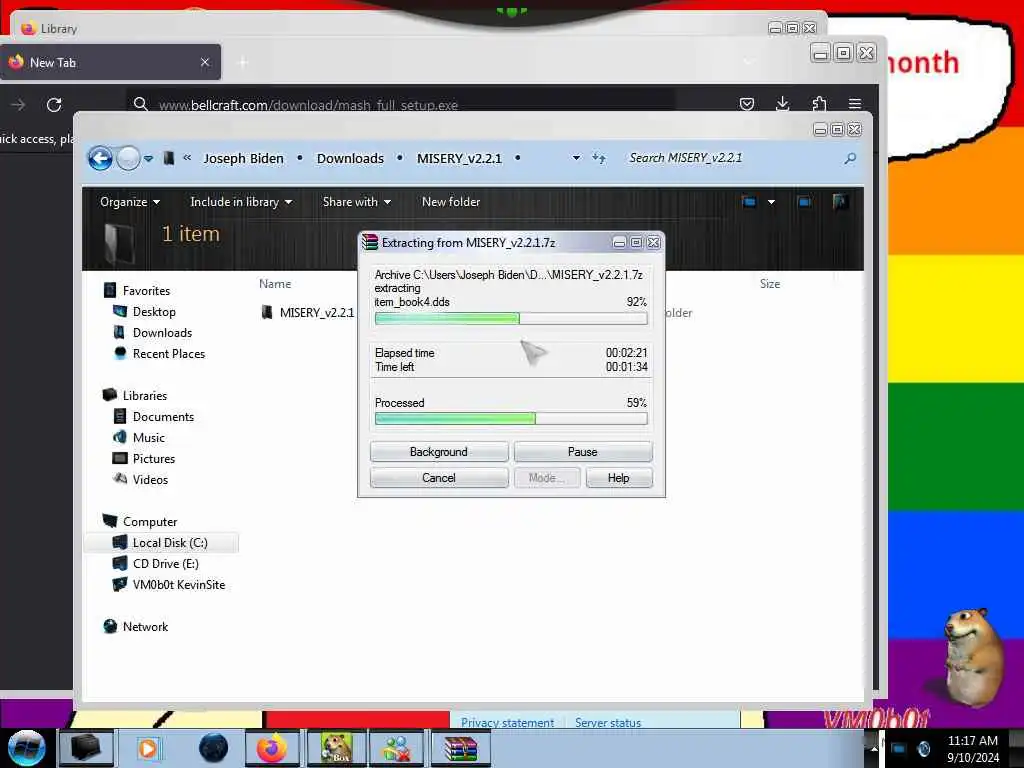Open Pocket icon in Firefox toolbar
The height and width of the screenshot is (768, 1024).
click(x=747, y=104)
